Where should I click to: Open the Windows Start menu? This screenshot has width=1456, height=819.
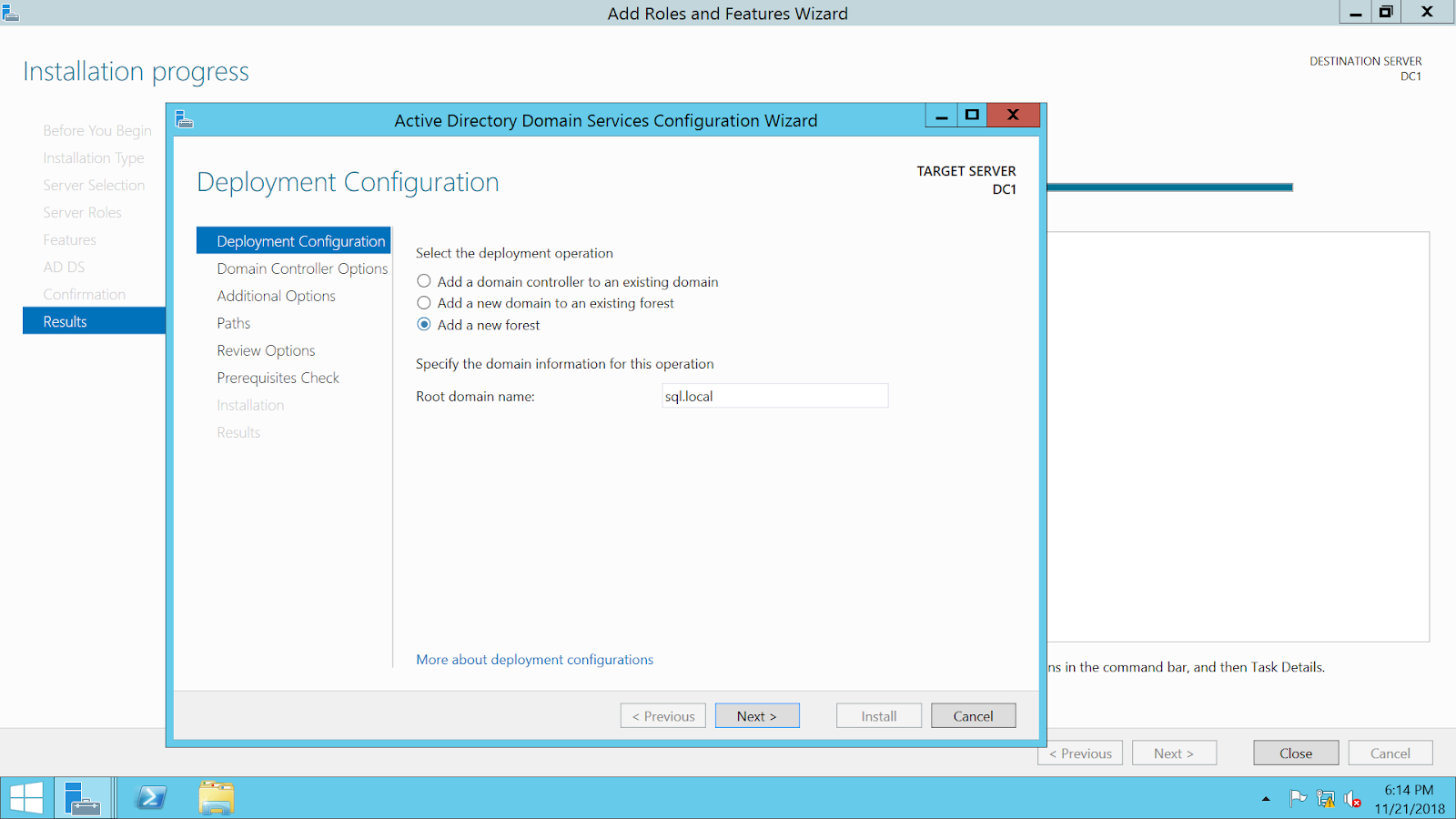pos(25,797)
